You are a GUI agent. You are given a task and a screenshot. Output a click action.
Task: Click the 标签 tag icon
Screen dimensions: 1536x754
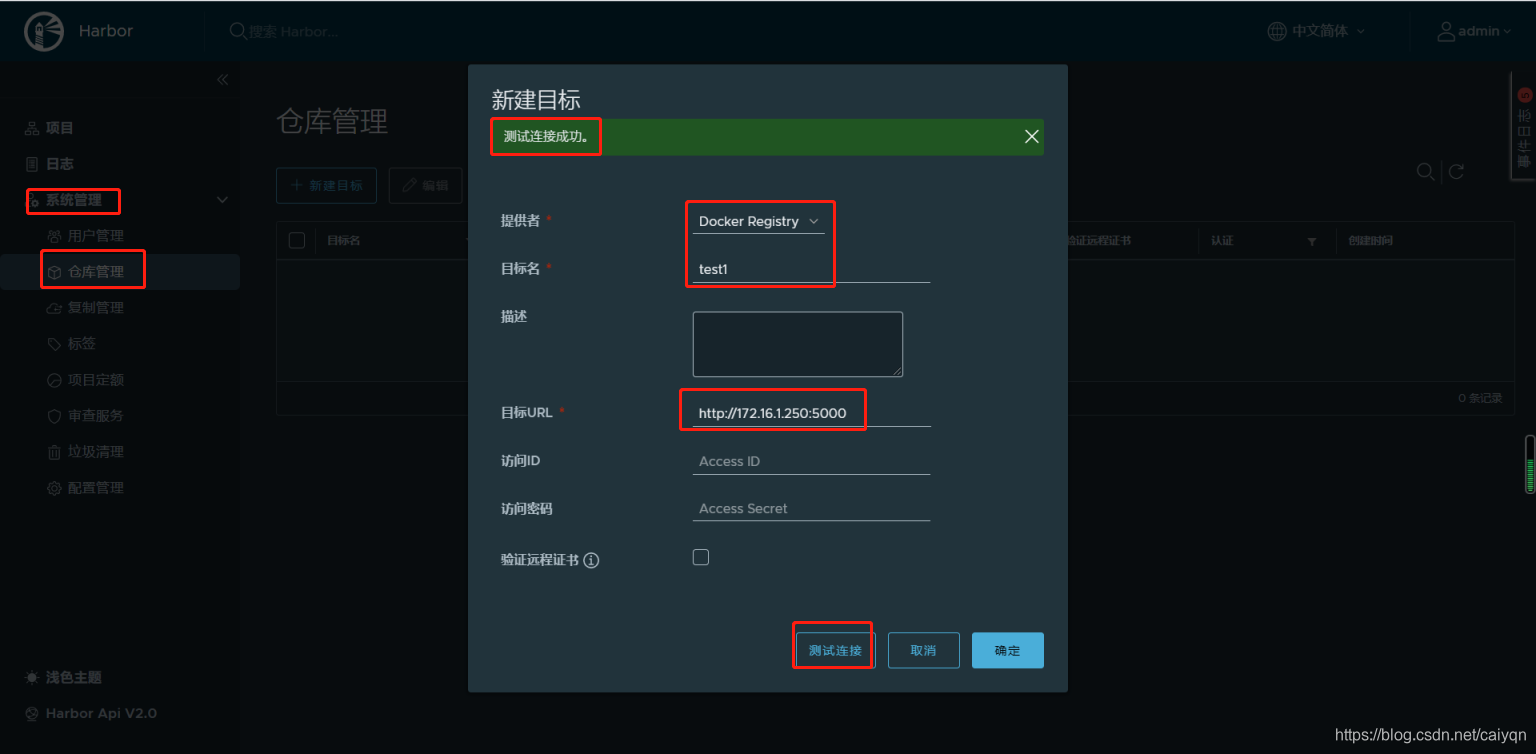click(54, 344)
